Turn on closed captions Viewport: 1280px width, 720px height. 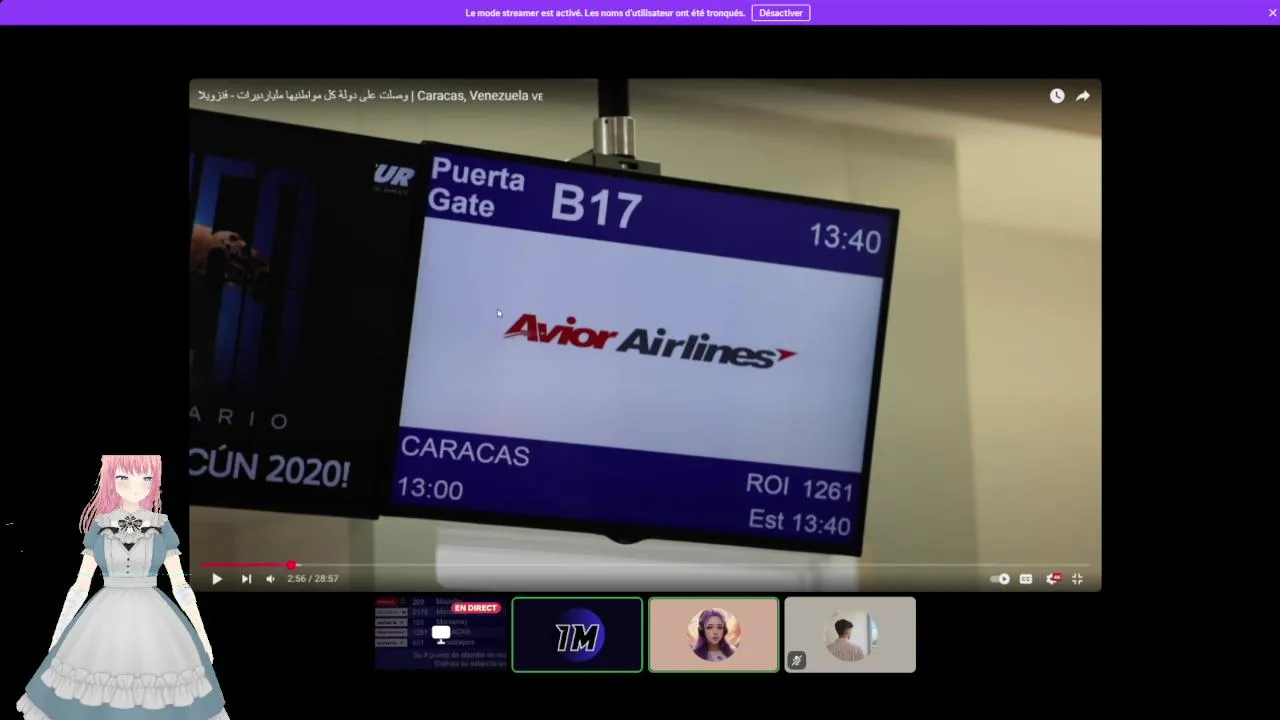(x=1026, y=578)
